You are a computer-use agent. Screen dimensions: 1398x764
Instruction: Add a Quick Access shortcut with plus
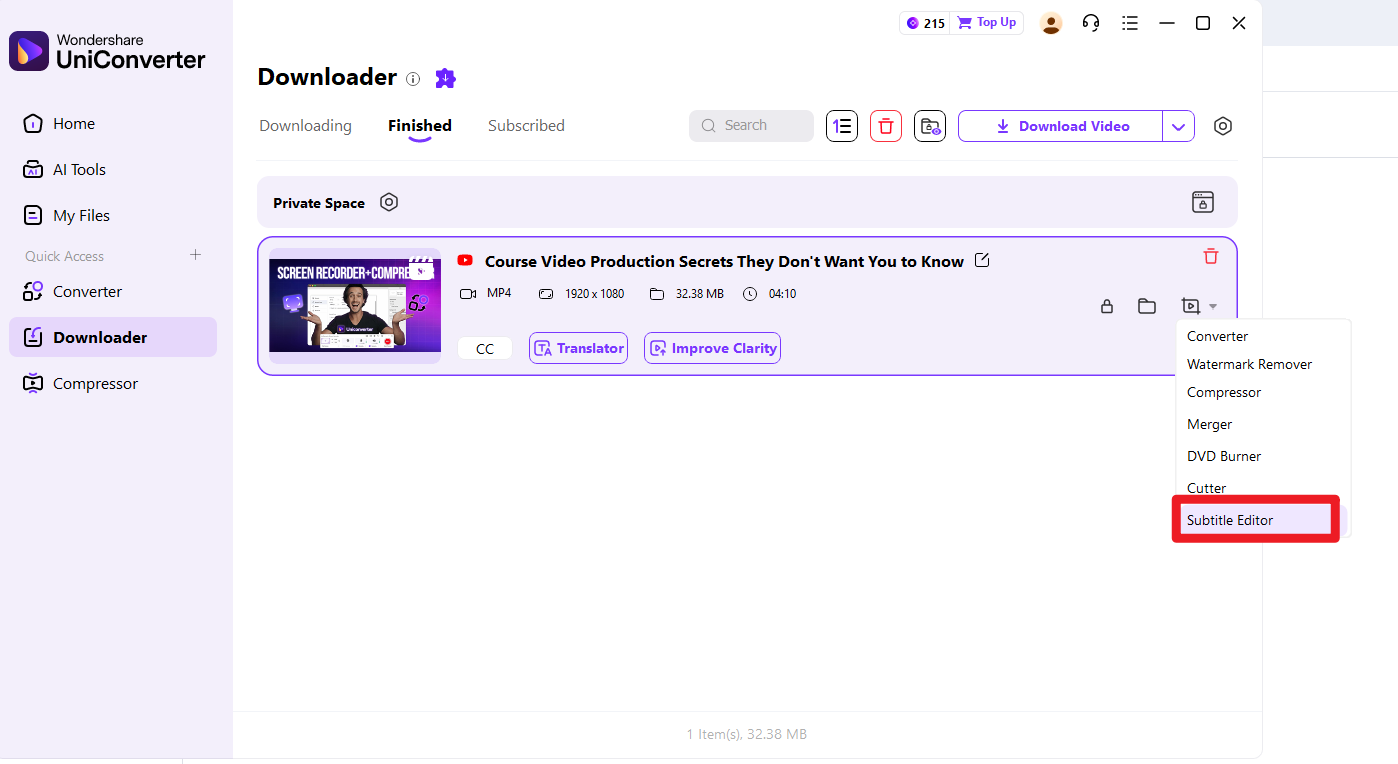tap(196, 255)
